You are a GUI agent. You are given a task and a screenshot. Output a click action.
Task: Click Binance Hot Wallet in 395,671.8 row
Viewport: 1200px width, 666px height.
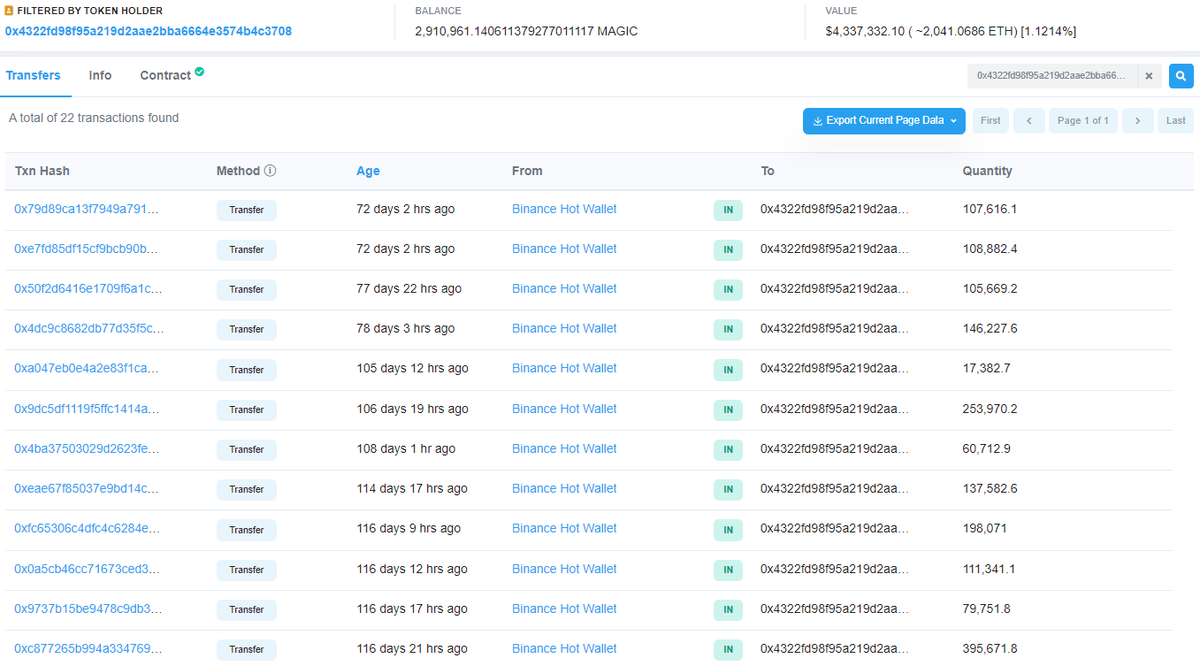pyautogui.click(x=564, y=649)
